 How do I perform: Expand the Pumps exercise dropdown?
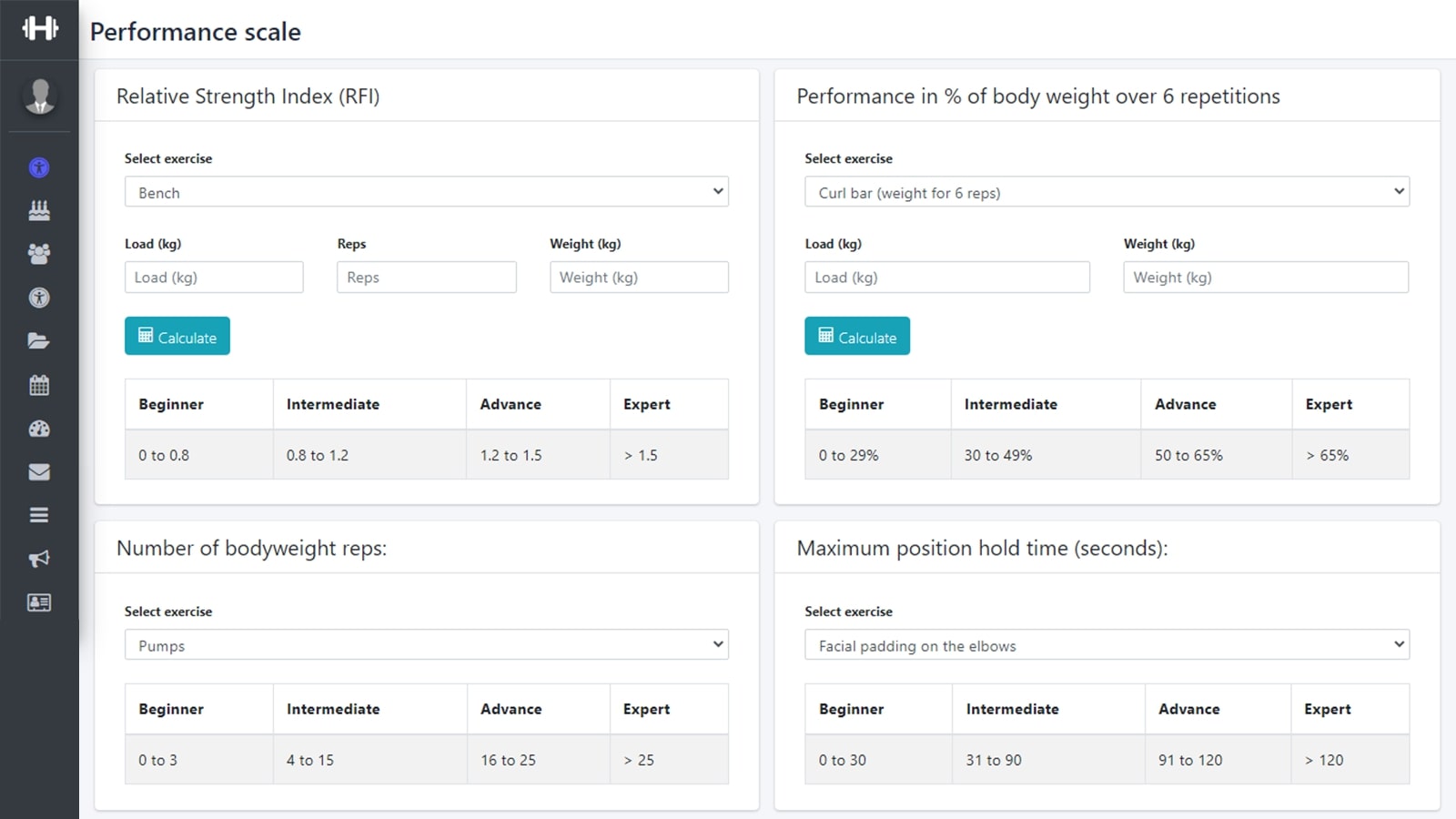click(426, 645)
